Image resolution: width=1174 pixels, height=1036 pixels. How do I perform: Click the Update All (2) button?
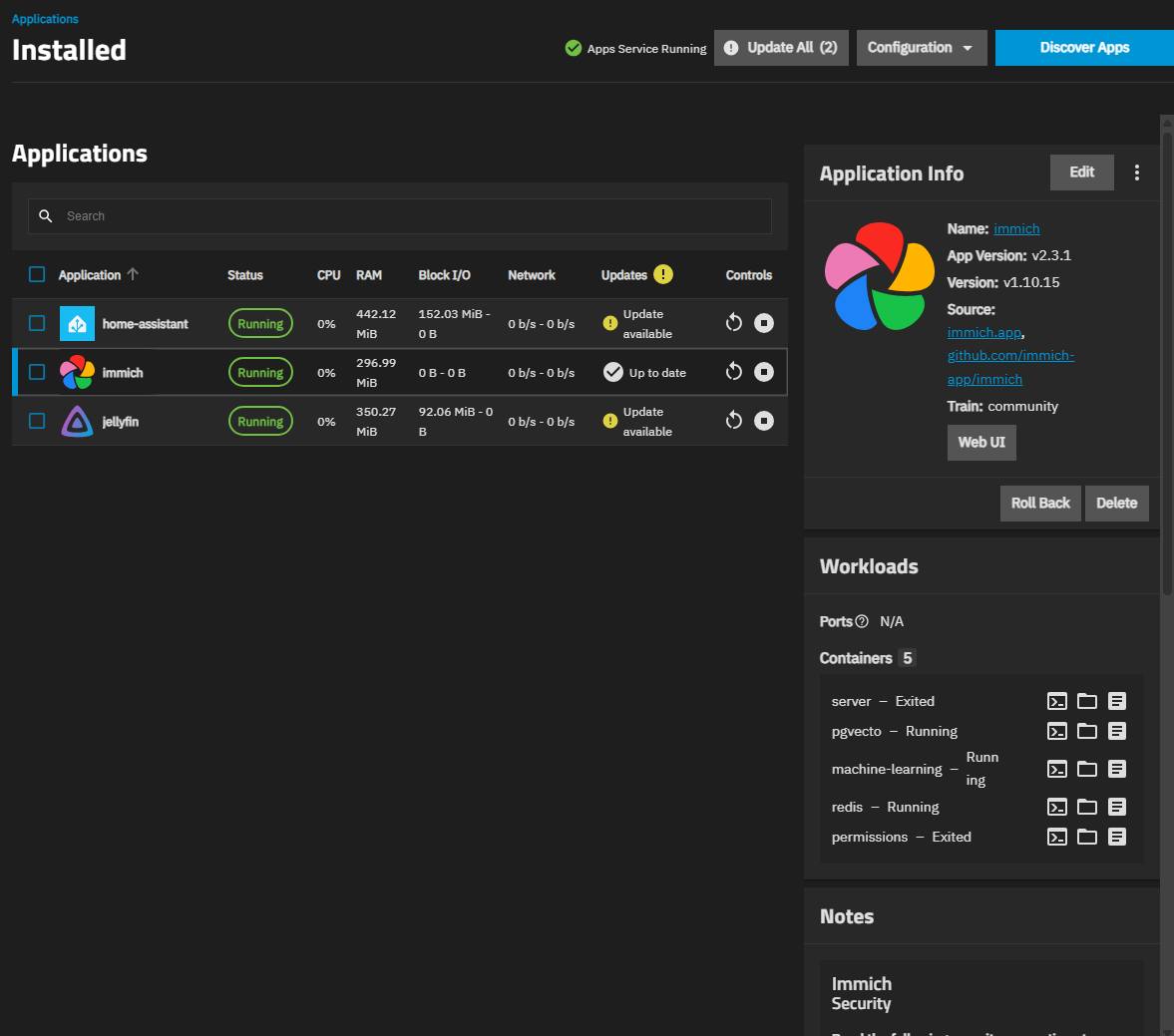point(781,48)
